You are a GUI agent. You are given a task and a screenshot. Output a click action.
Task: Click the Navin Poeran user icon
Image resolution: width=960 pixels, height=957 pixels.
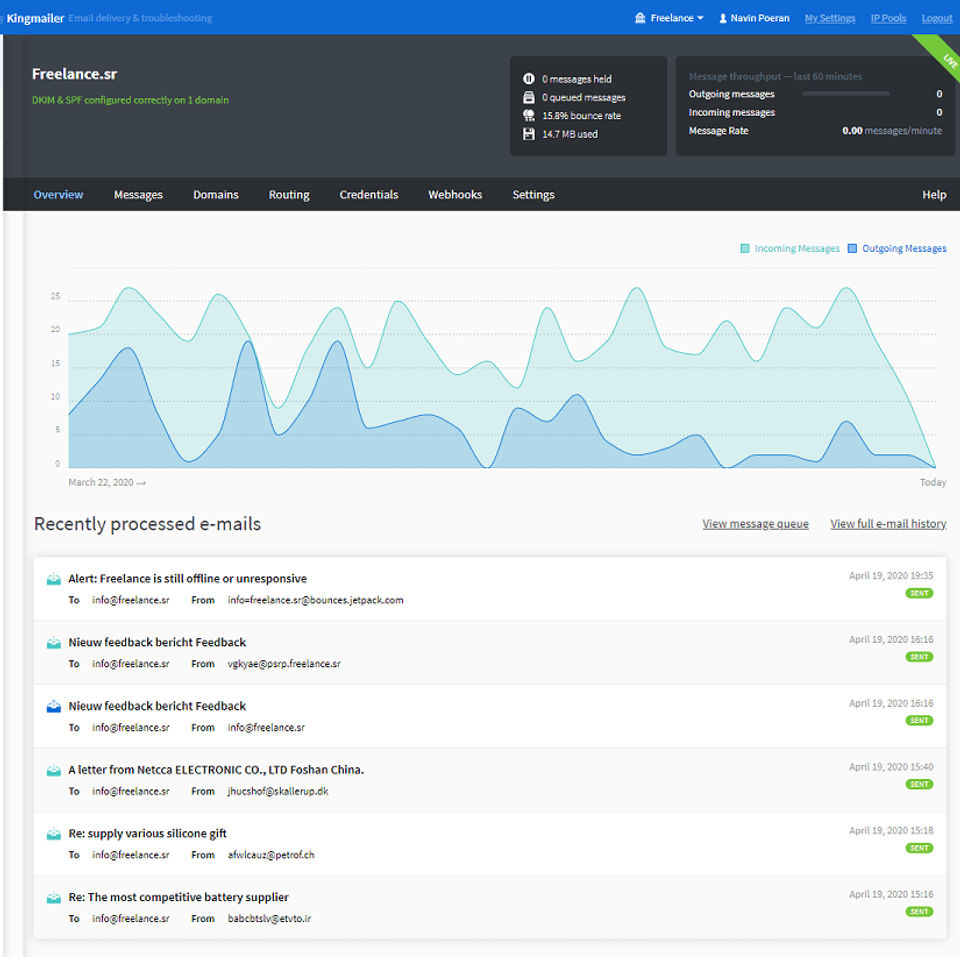723,18
